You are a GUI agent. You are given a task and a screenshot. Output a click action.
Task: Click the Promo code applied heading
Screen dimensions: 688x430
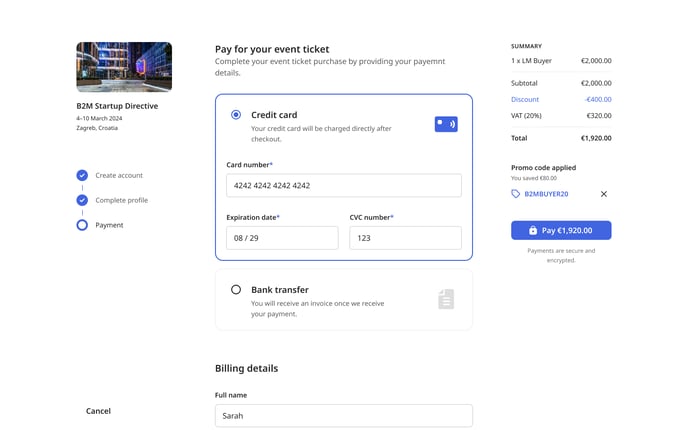coord(543,168)
